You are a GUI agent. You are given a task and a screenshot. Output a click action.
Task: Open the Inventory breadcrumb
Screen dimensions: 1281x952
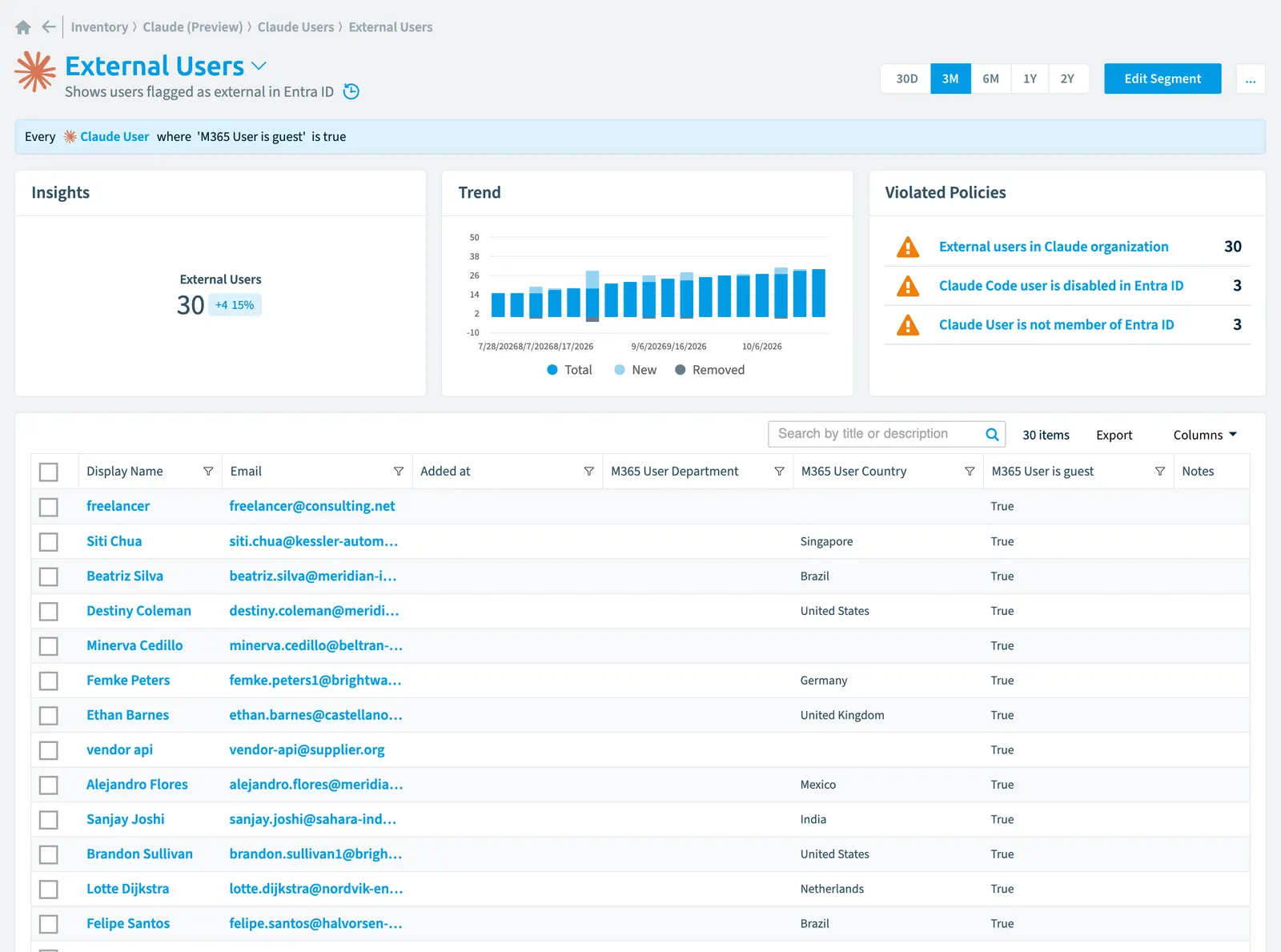click(x=99, y=27)
